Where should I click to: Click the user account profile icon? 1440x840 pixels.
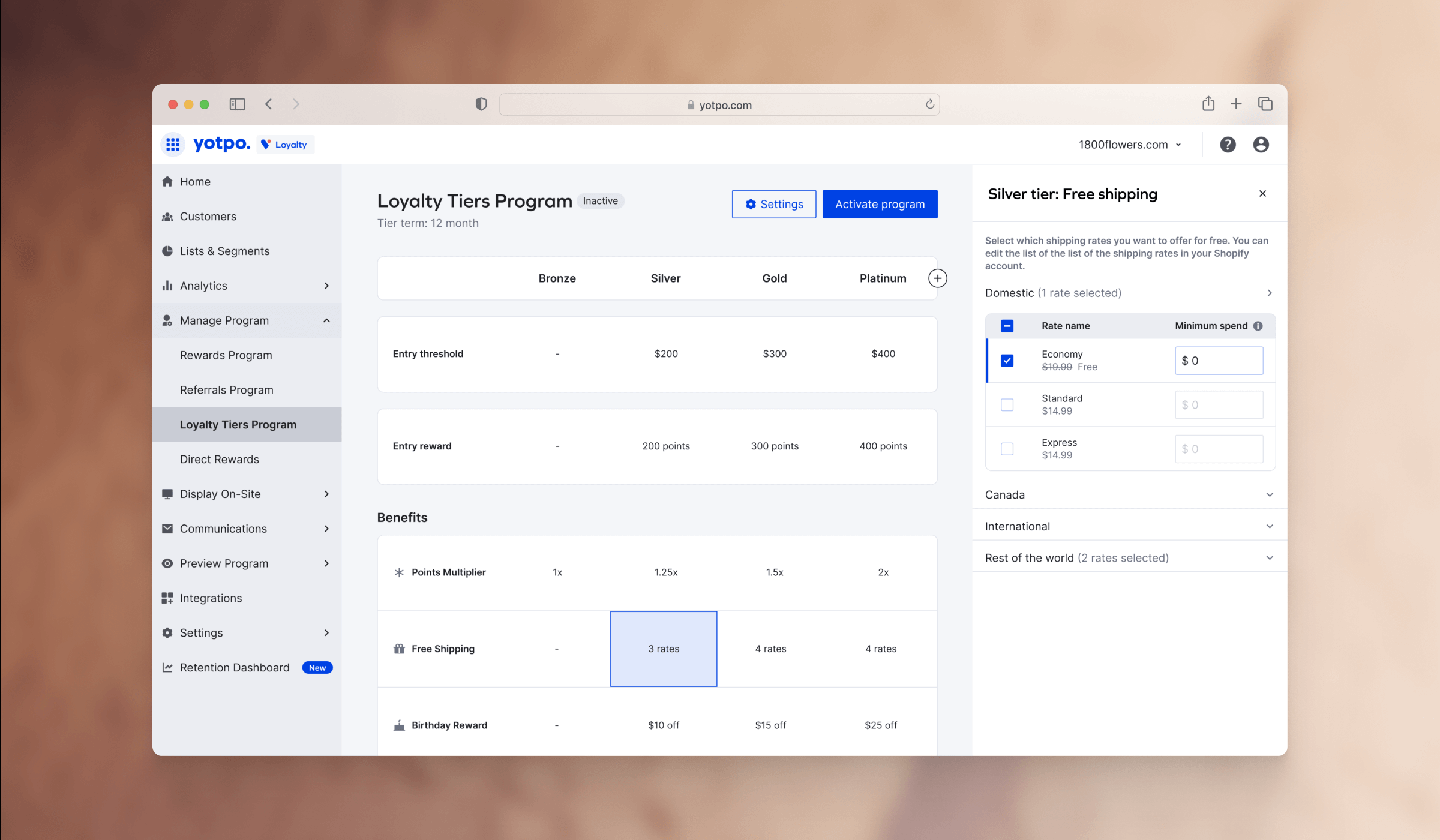[1261, 144]
